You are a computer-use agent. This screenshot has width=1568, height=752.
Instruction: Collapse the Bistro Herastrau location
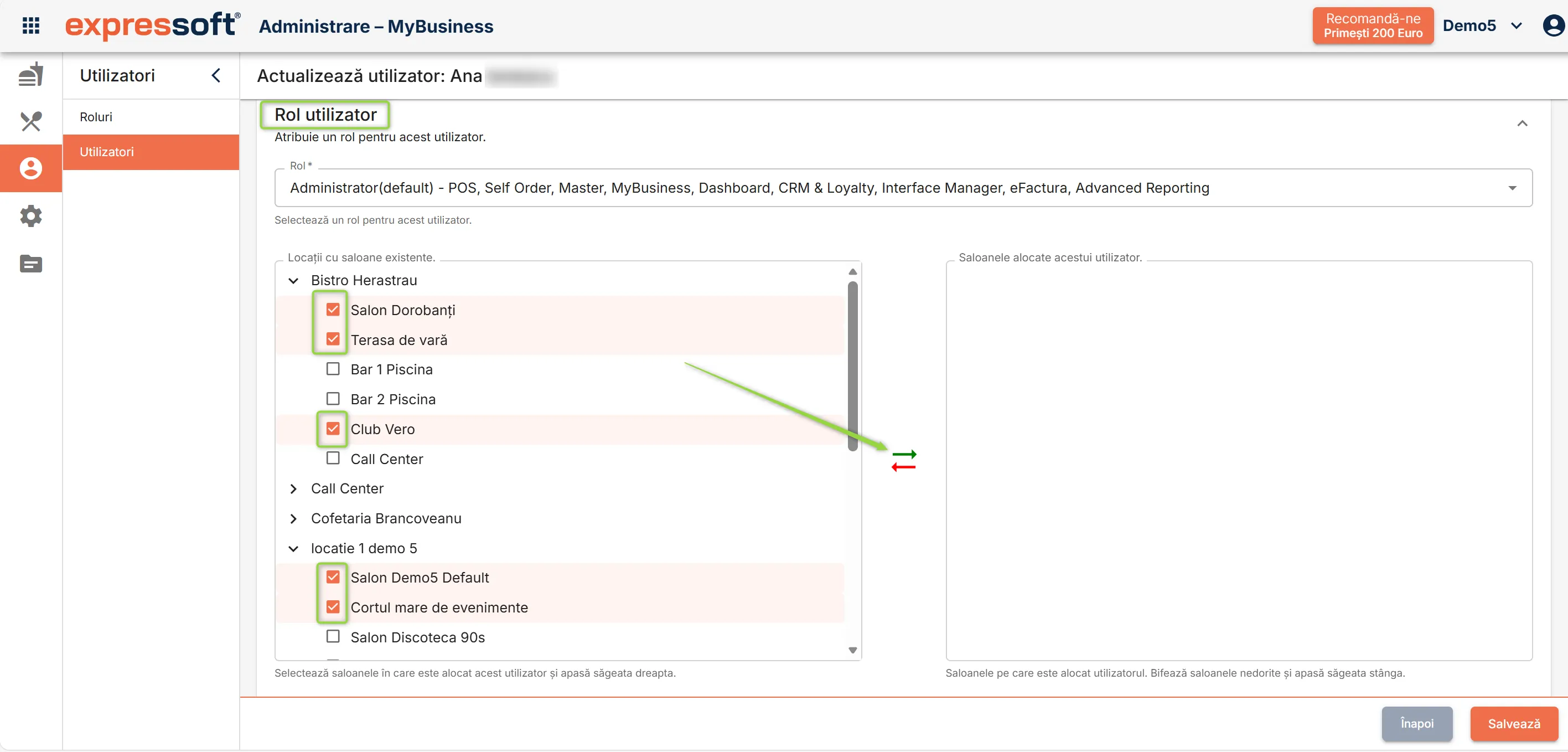coord(293,281)
